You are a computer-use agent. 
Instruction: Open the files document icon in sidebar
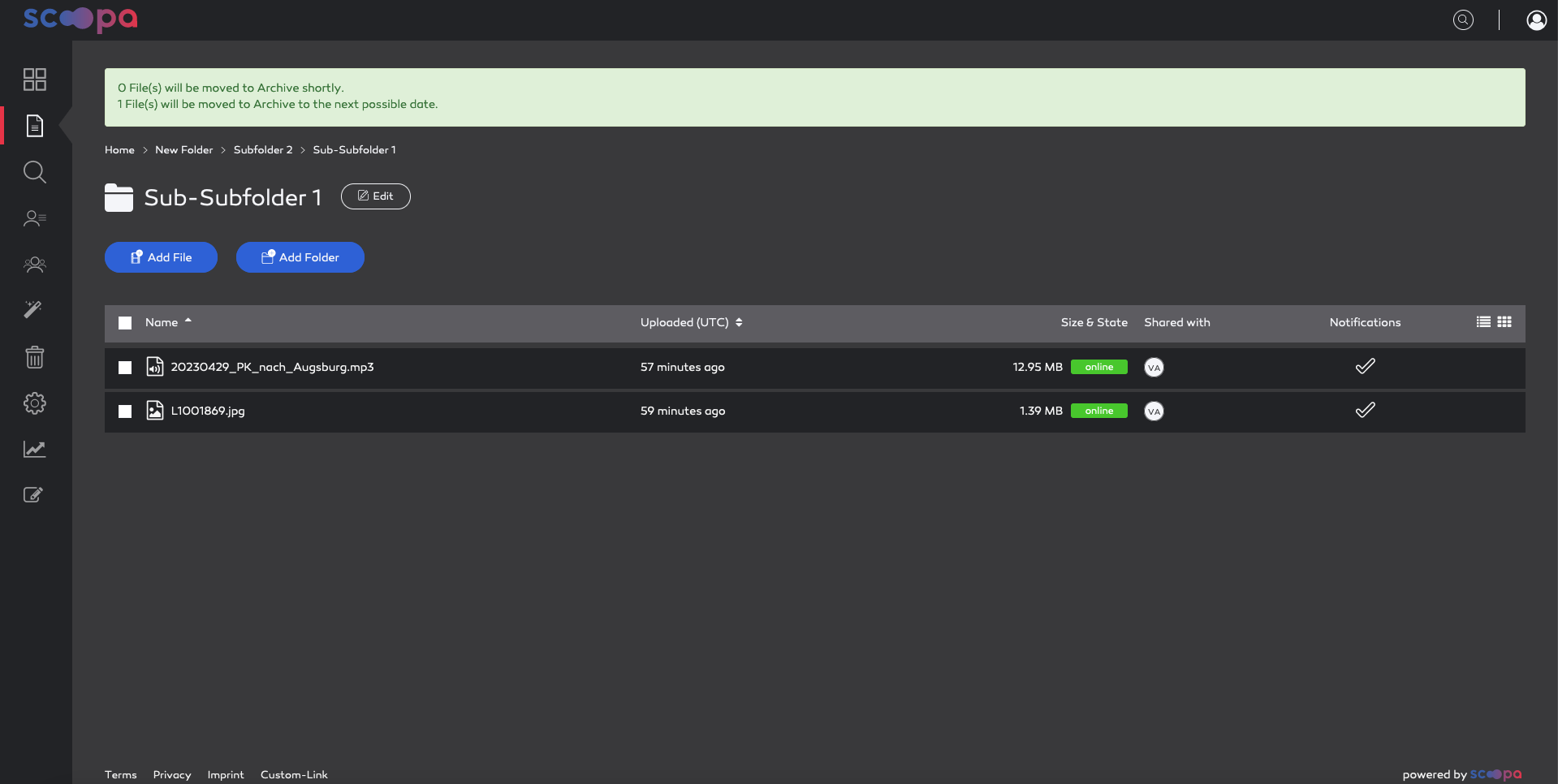coord(35,126)
